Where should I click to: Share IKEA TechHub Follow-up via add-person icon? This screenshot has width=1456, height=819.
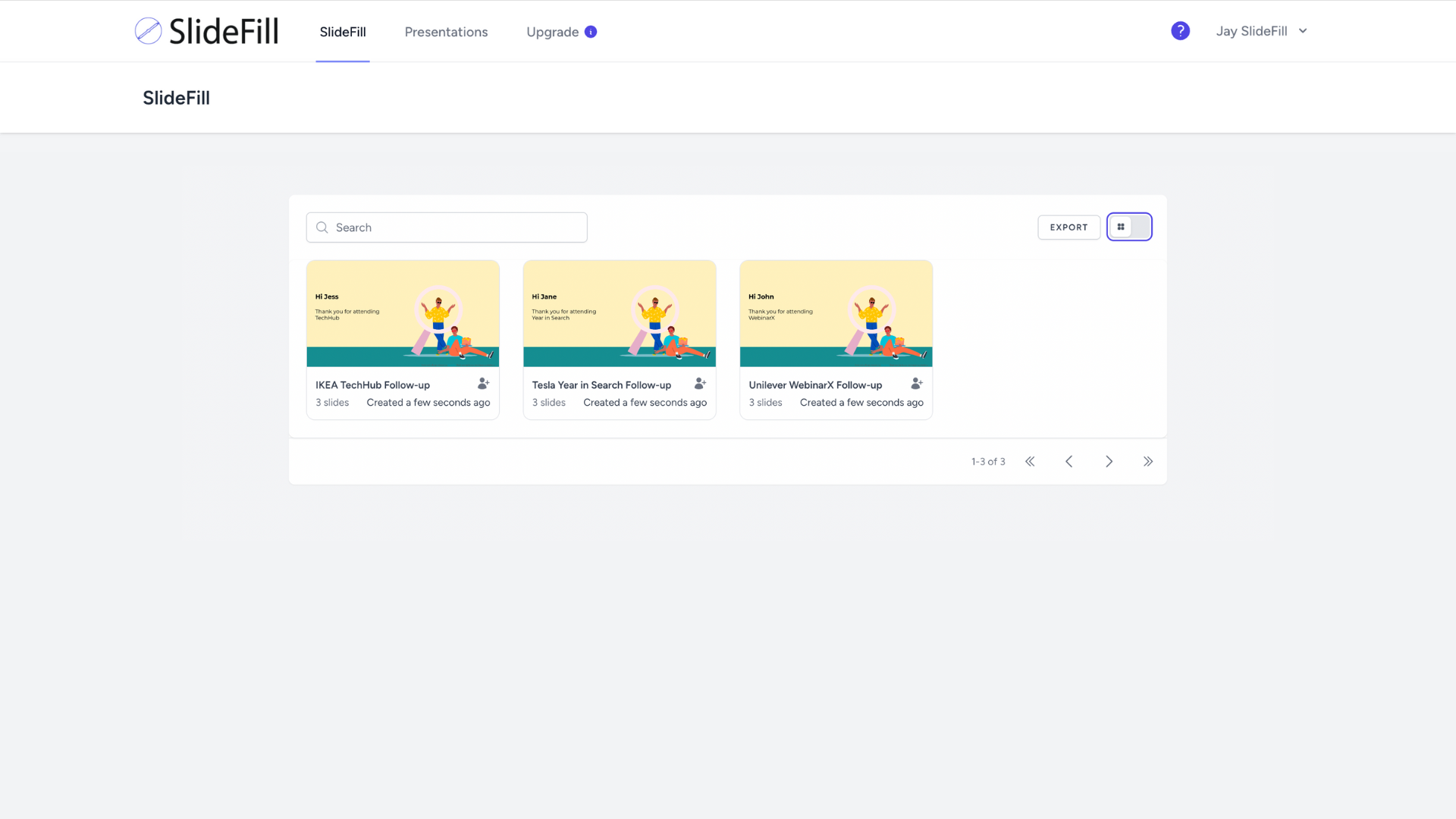click(483, 384)
